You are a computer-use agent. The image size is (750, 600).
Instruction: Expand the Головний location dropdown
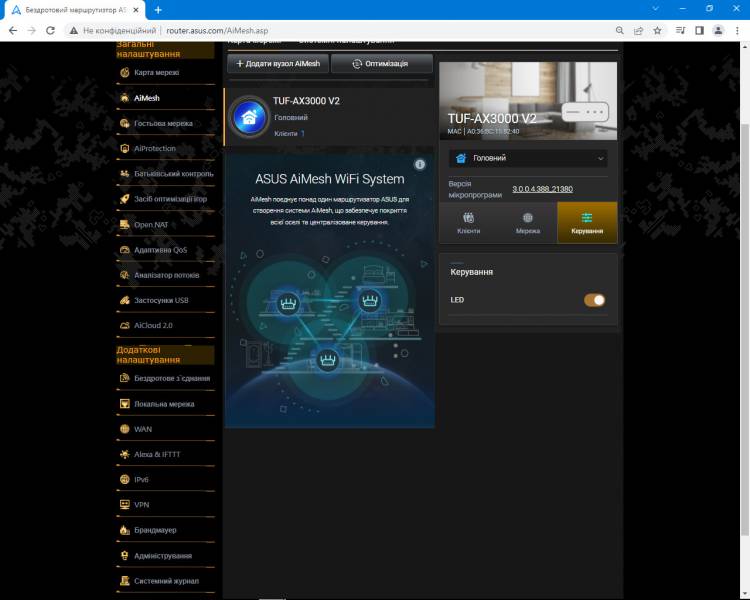click(528, 158)
